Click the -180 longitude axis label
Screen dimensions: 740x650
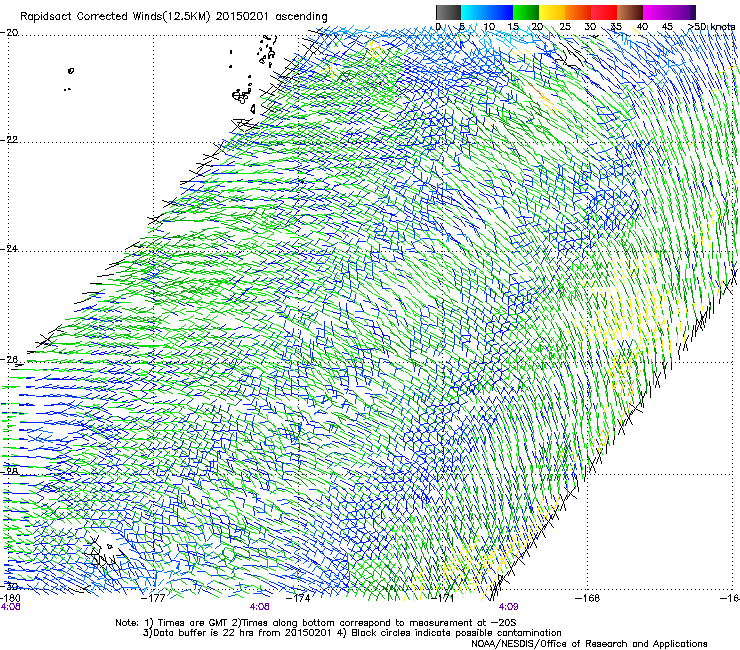click(x=10, y=598)
